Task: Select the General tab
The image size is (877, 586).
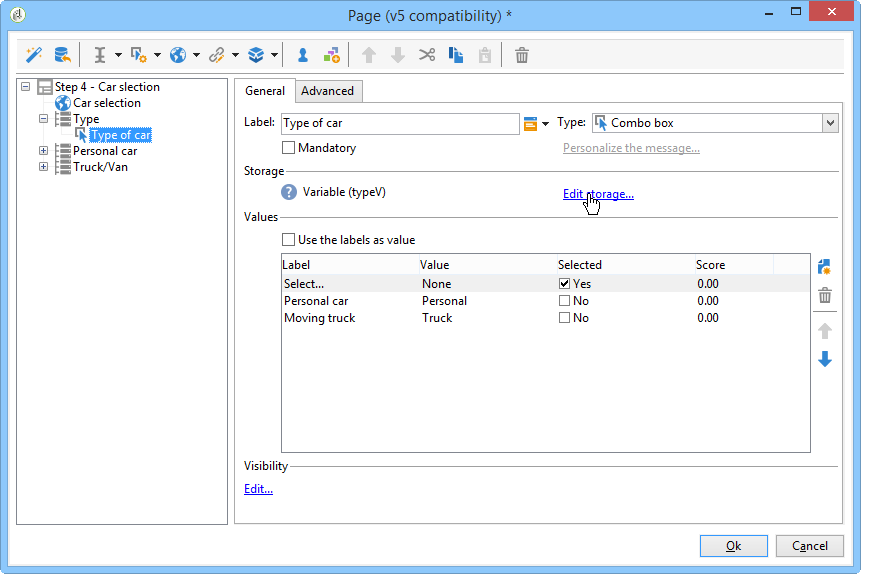Action: tap(265, 91)
